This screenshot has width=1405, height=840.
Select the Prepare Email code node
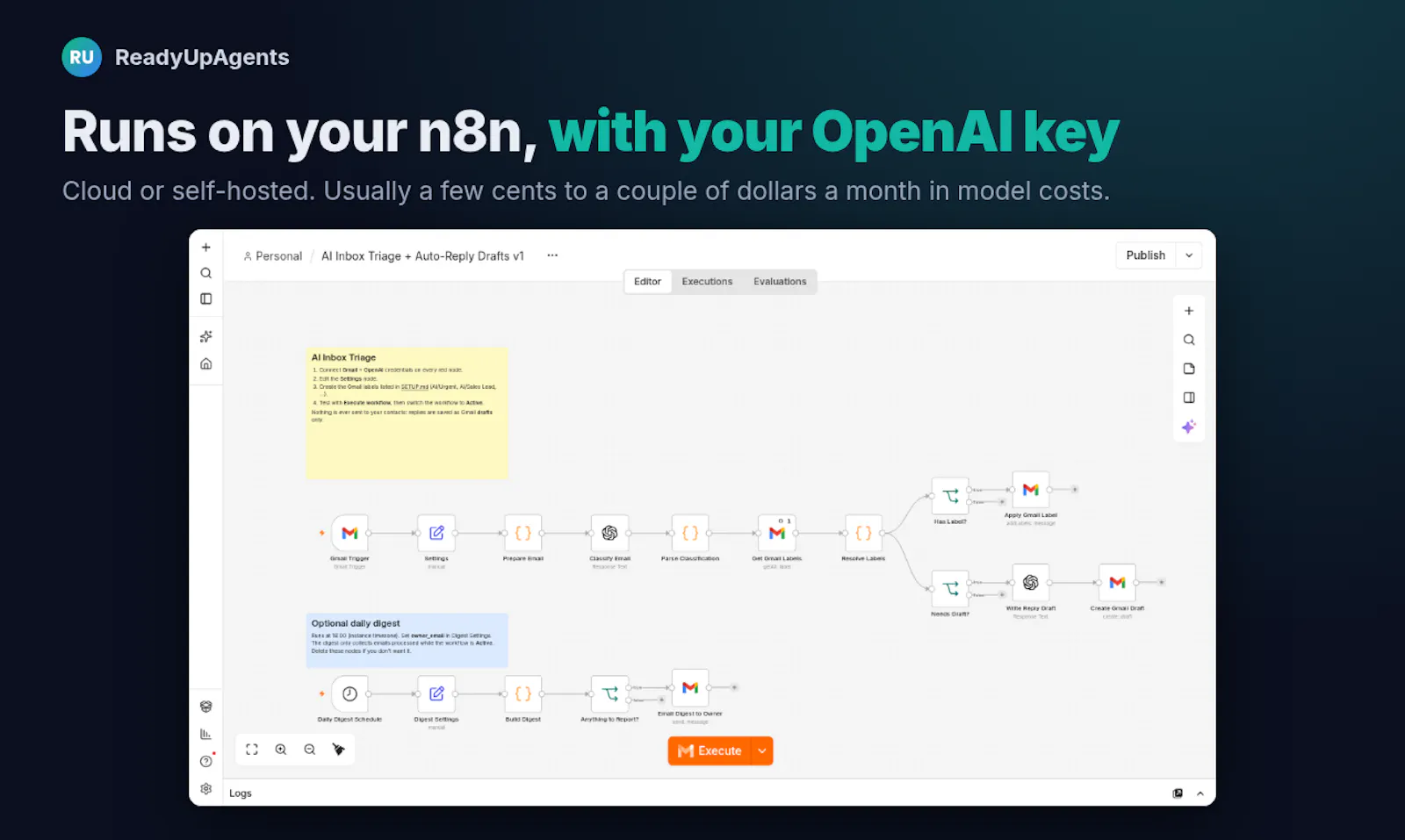tap(523, 533)
